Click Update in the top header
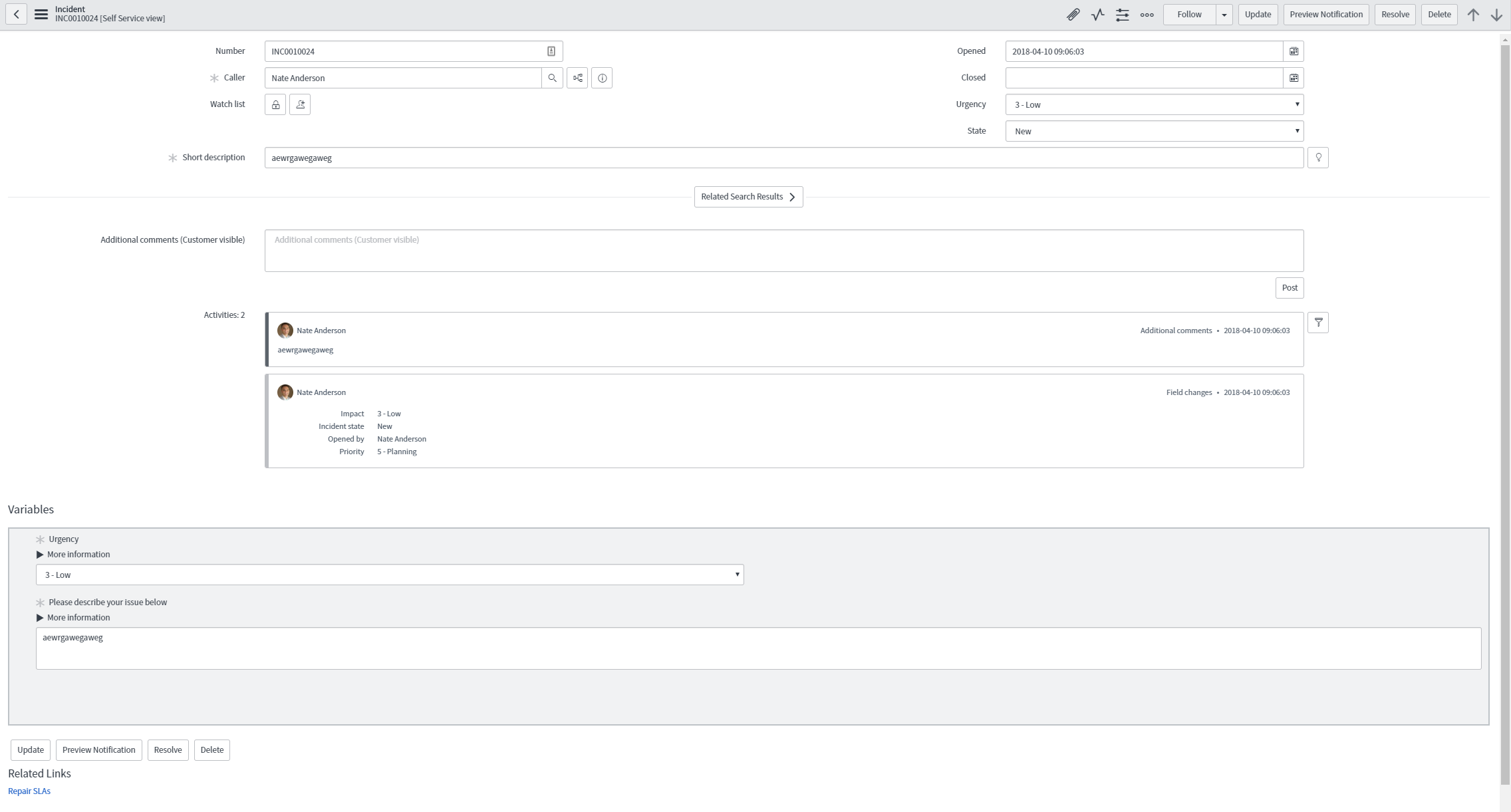Screen dimensions: 1511x812 [x=1258, y=15]
